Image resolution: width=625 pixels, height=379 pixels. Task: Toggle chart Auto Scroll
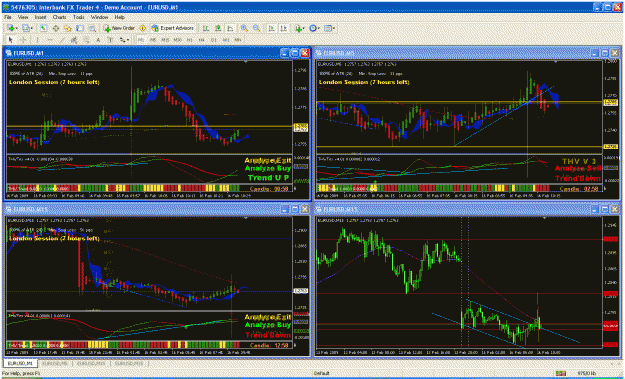click(x=271, y=28)
